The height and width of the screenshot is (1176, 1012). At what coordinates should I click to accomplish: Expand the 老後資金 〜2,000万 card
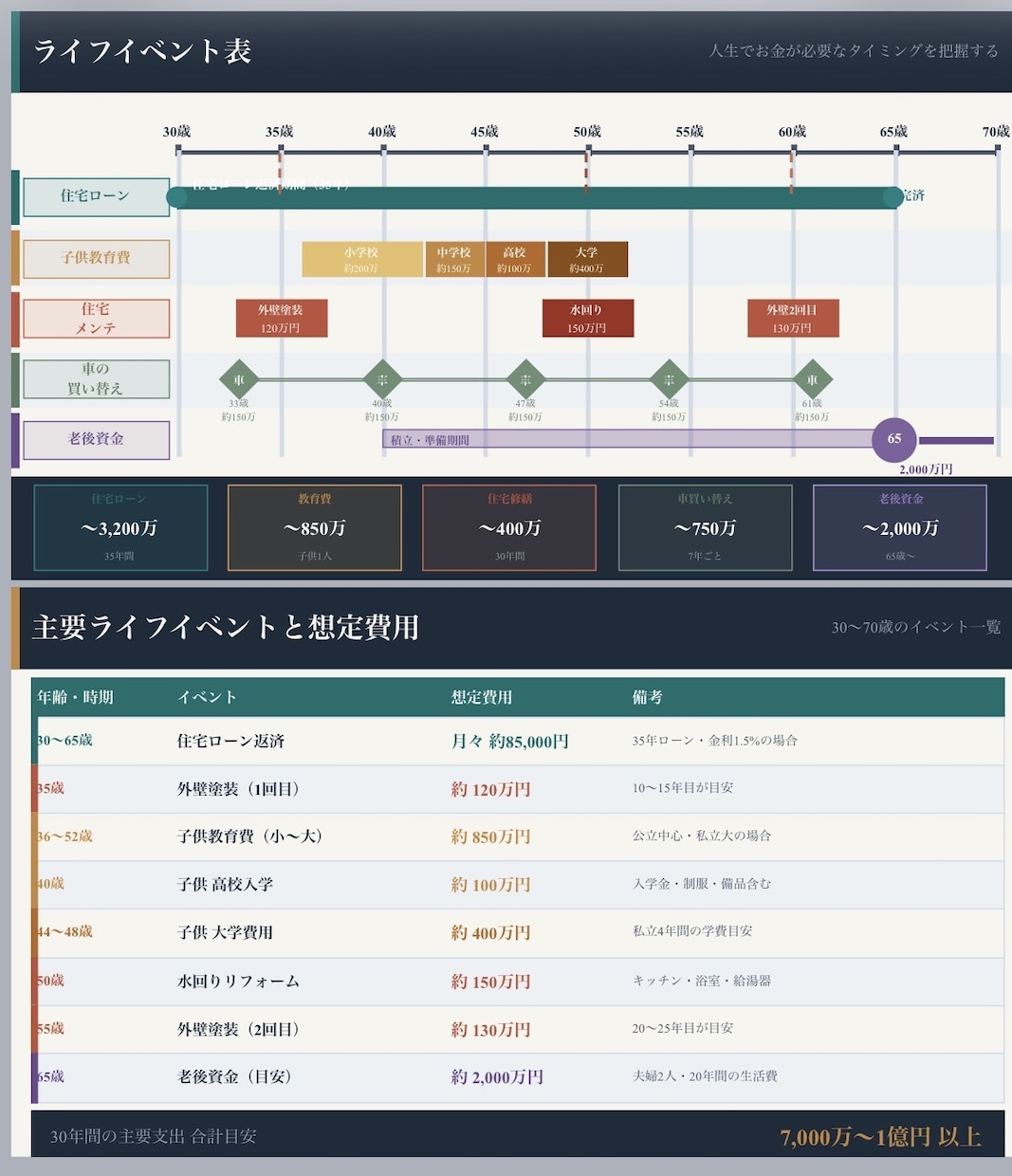click(x=900, y=527)
